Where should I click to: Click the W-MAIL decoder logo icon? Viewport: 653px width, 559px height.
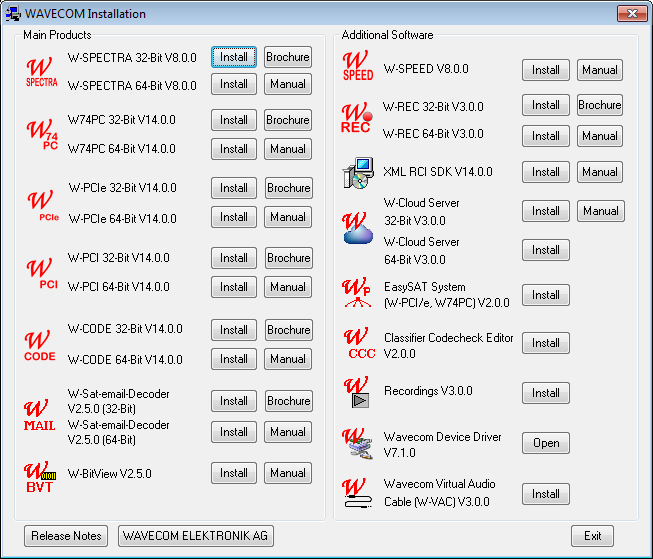[x=40, y=415]
